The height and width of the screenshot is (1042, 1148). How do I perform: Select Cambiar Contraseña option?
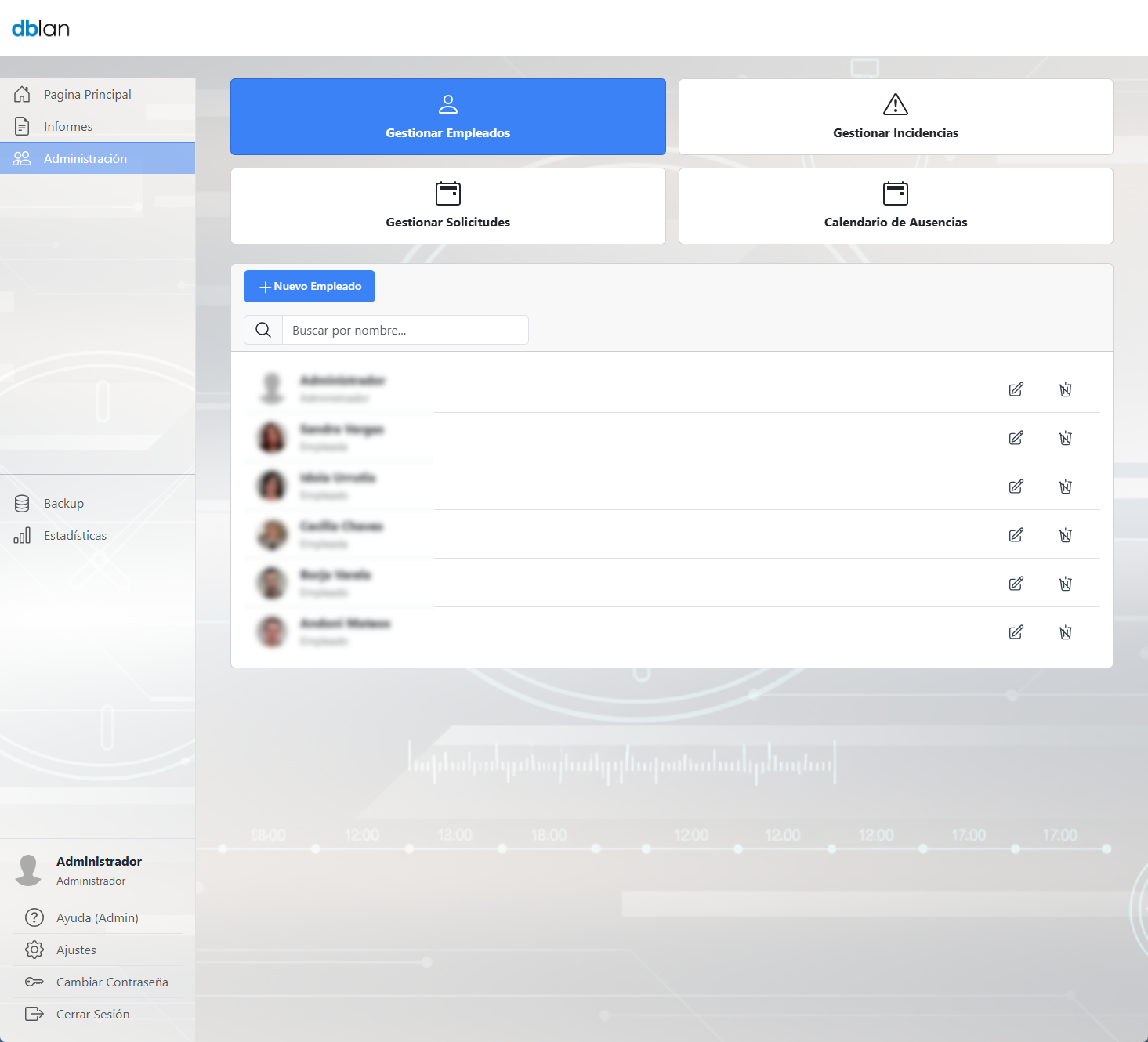112,982
